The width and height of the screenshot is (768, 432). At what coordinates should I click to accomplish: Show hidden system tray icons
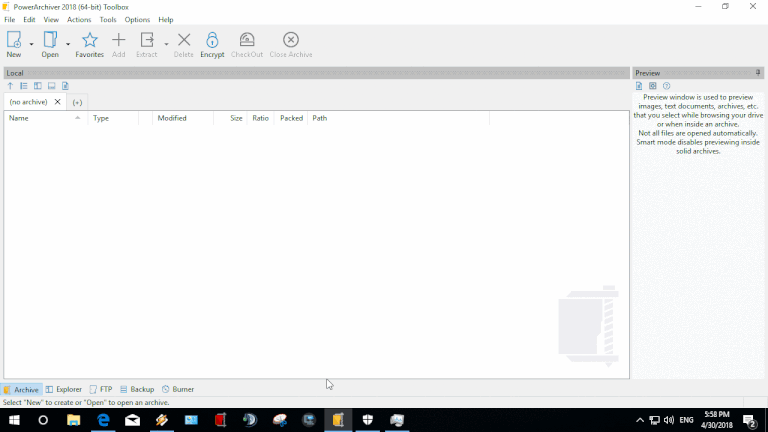(x=640, y=420)
